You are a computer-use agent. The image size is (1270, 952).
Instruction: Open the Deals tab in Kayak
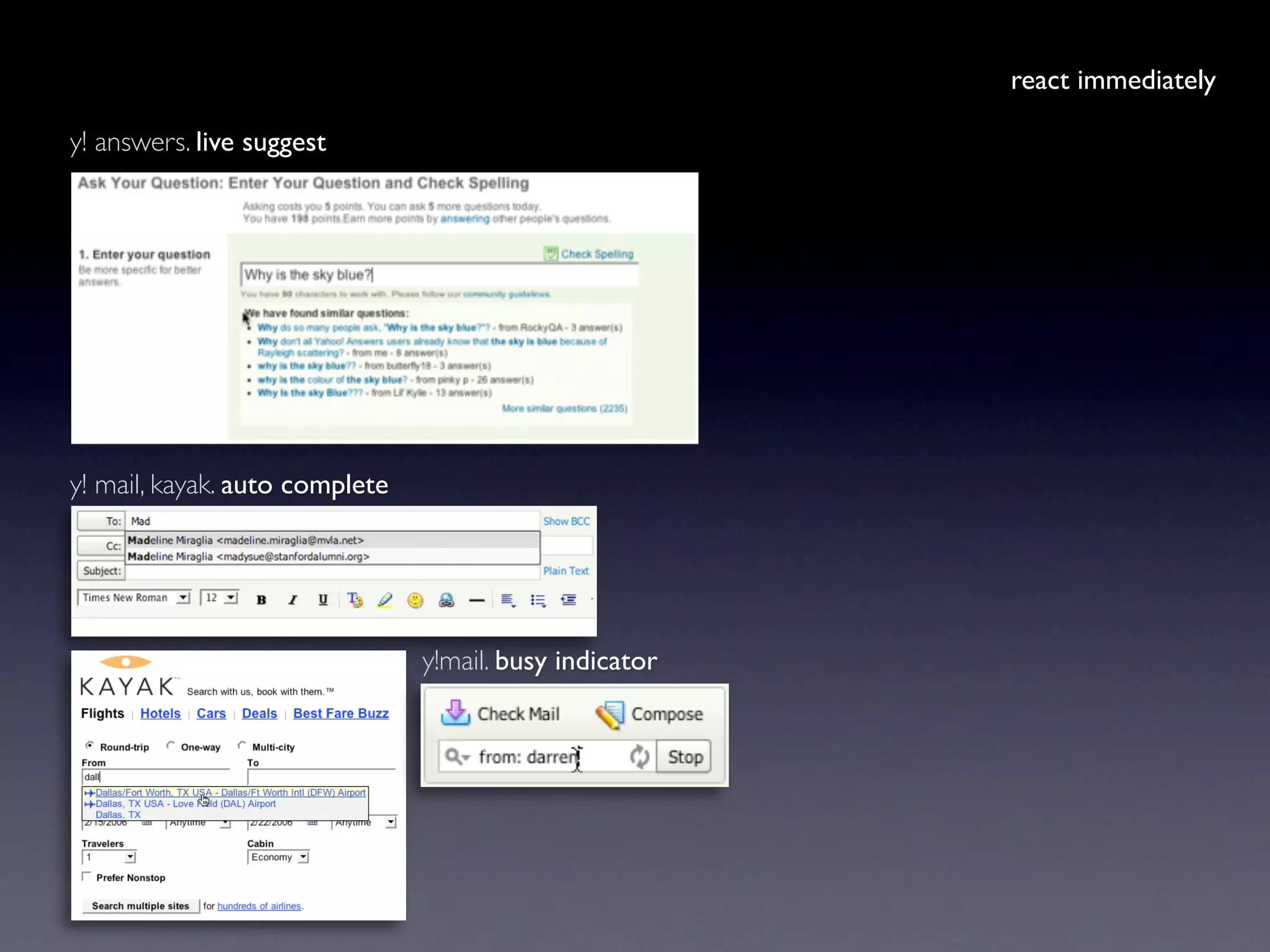(259, 713)
